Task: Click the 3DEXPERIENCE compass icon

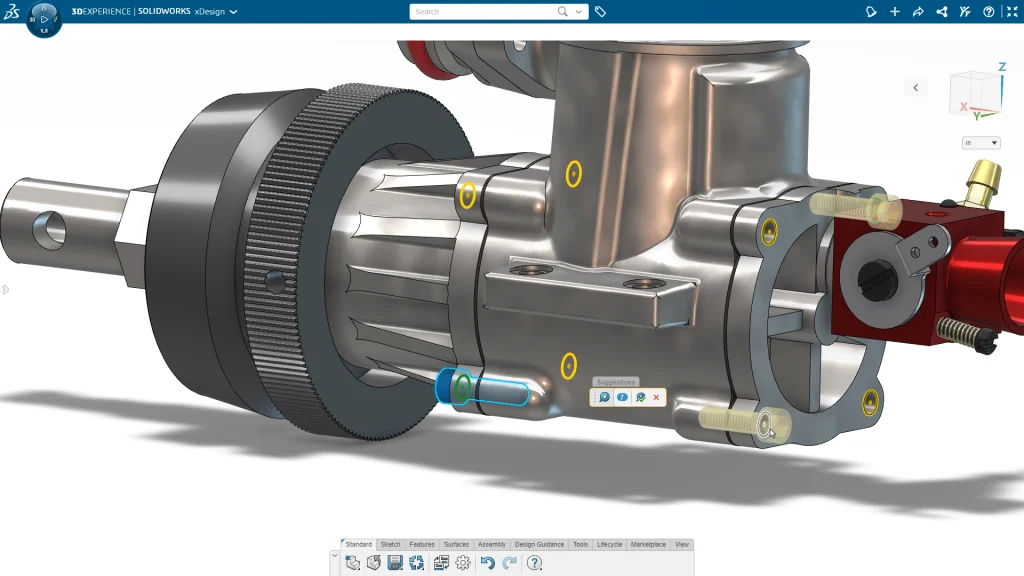Action: pyautogui.click(x=44, y=19)
